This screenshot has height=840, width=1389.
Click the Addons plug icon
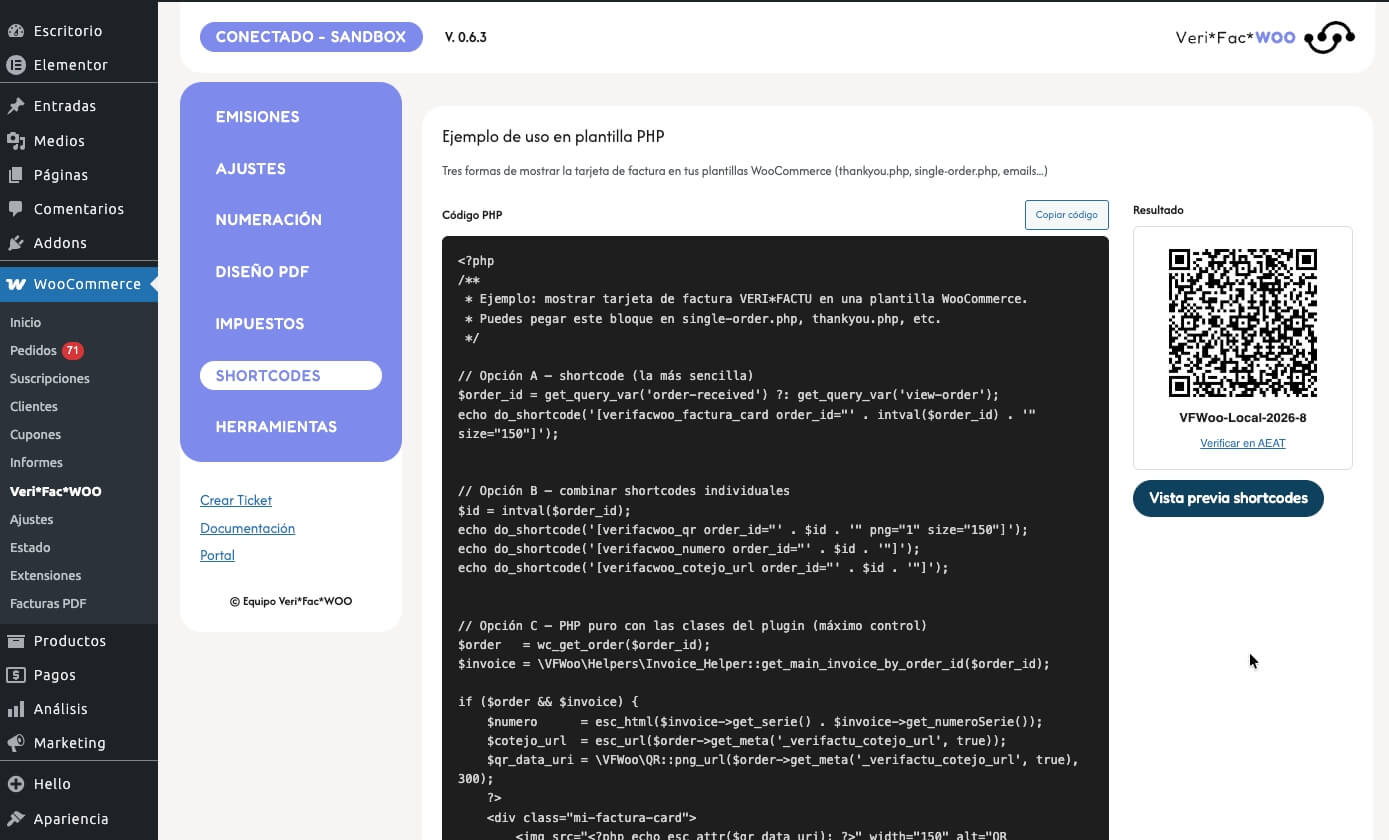16,243
